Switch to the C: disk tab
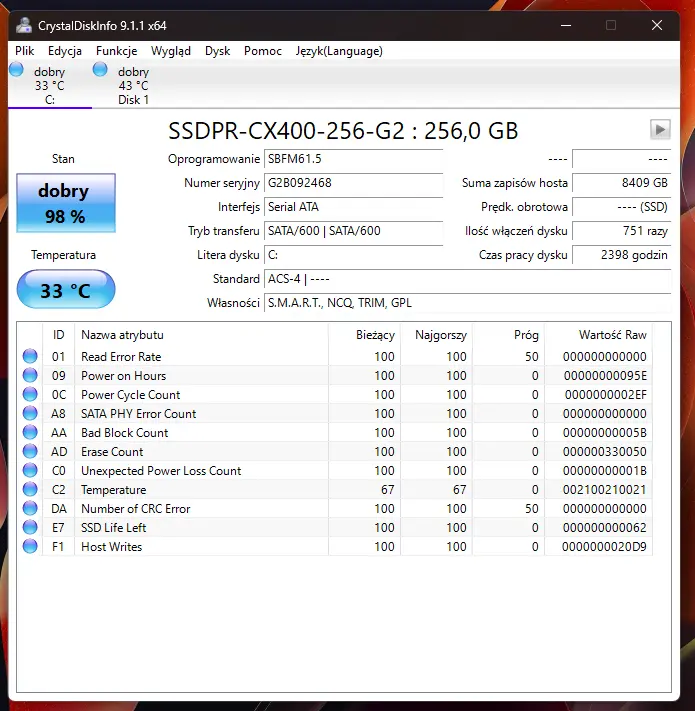Screen dimensions: 695x711 50,85
